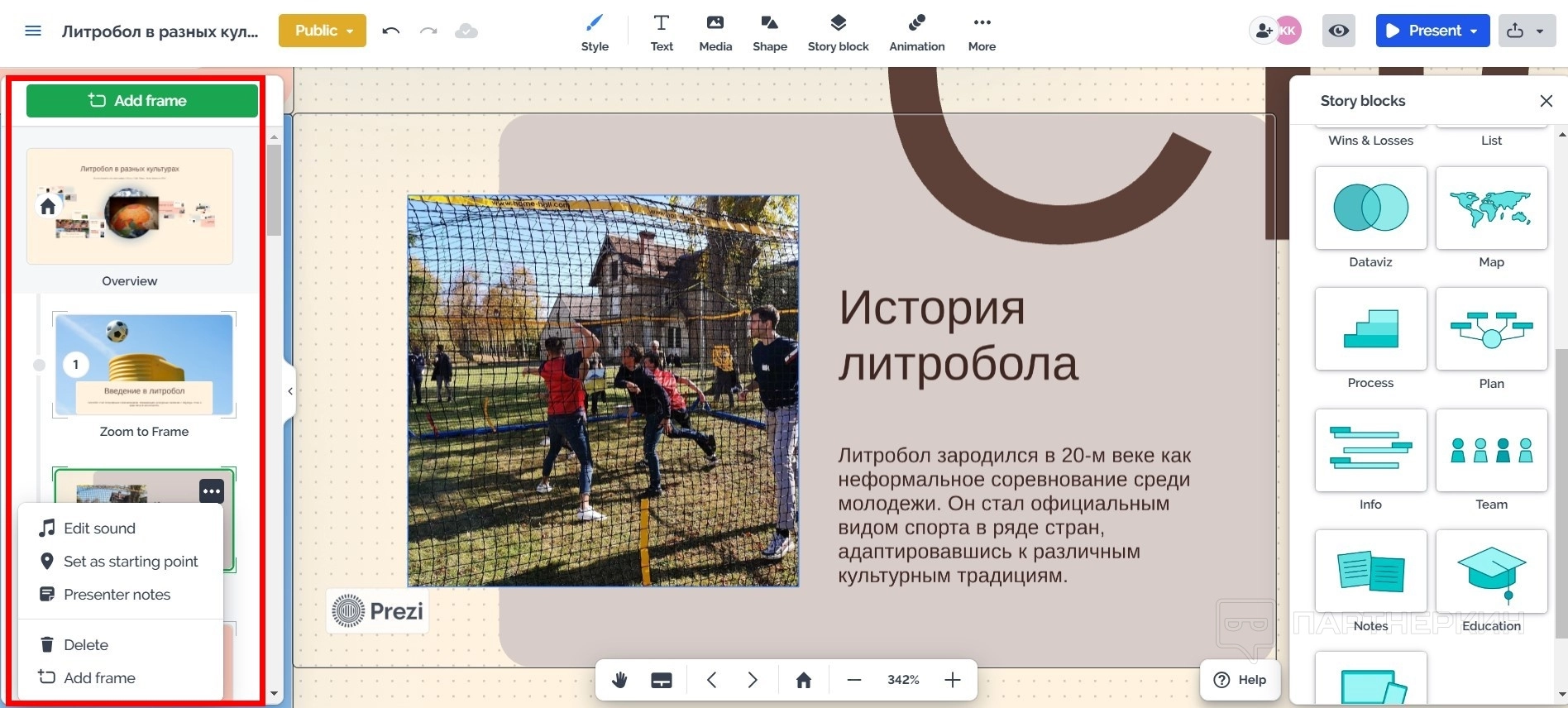Go to the next frame arrow
Image resolution: width=1568 pixels, height=708 pixels.
pyautogui.click(x=753, y=680)
